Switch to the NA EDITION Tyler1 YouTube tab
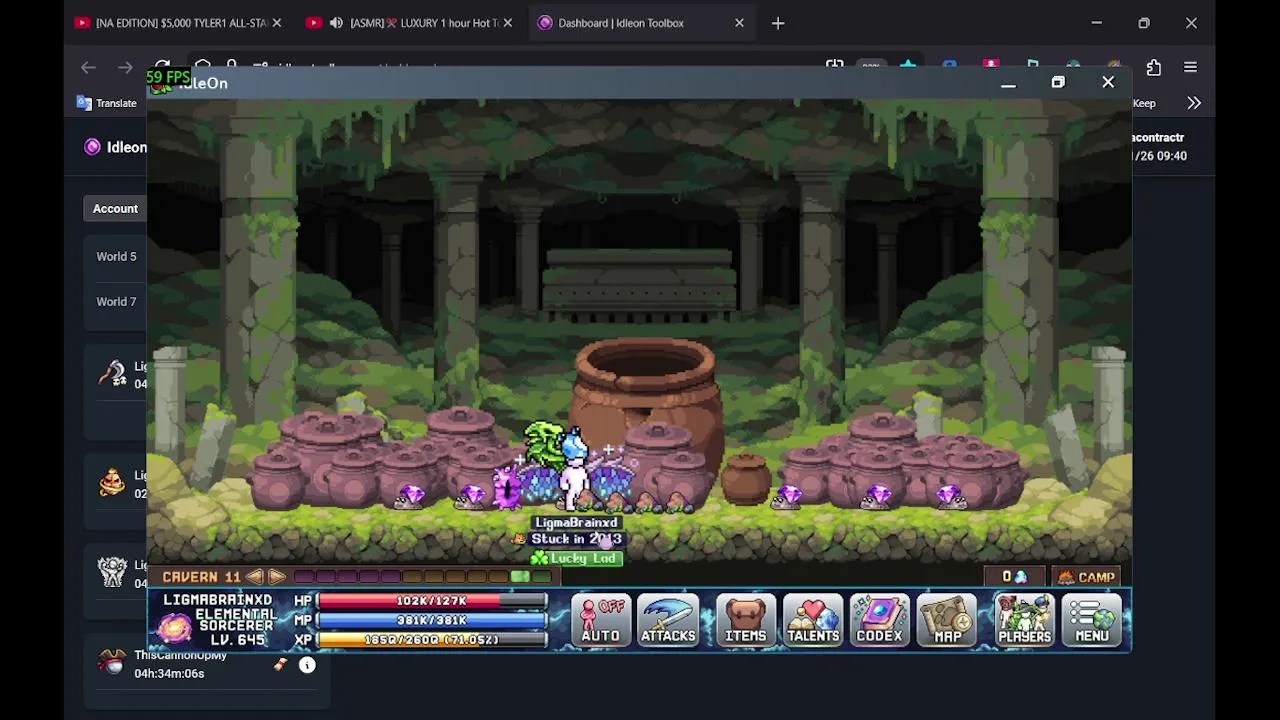The image size is (1280, 720). point(180,23)
